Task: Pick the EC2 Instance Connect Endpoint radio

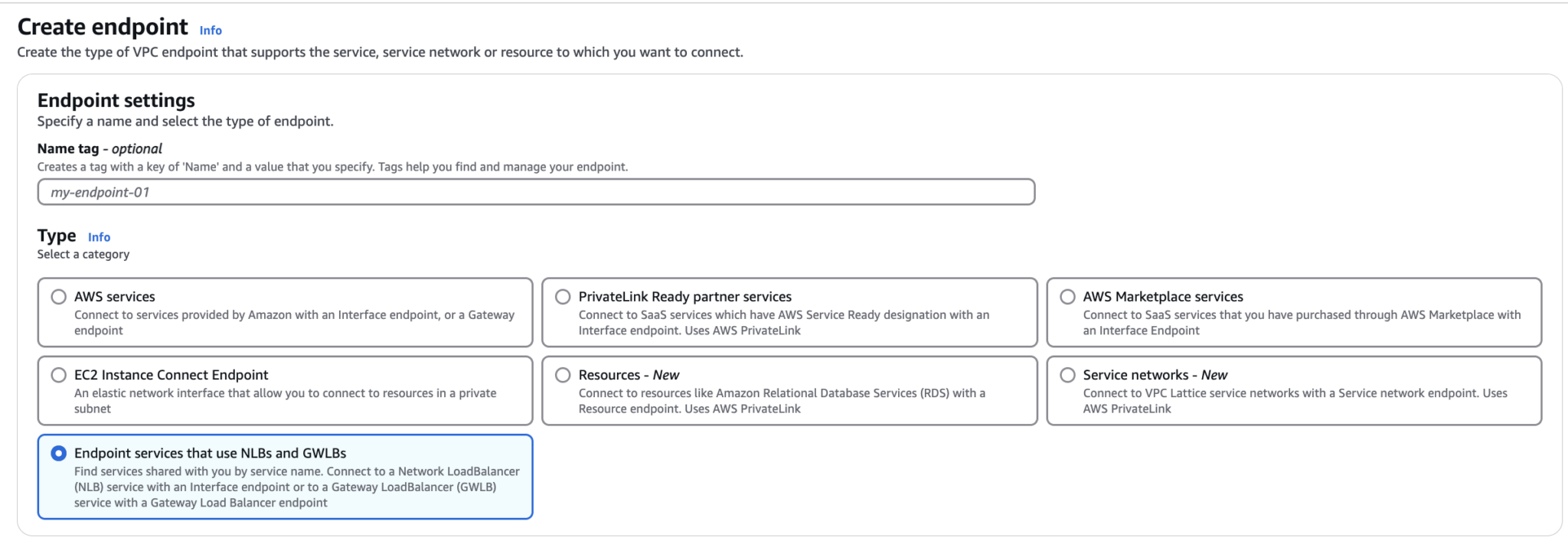Action: coord(58,375)
